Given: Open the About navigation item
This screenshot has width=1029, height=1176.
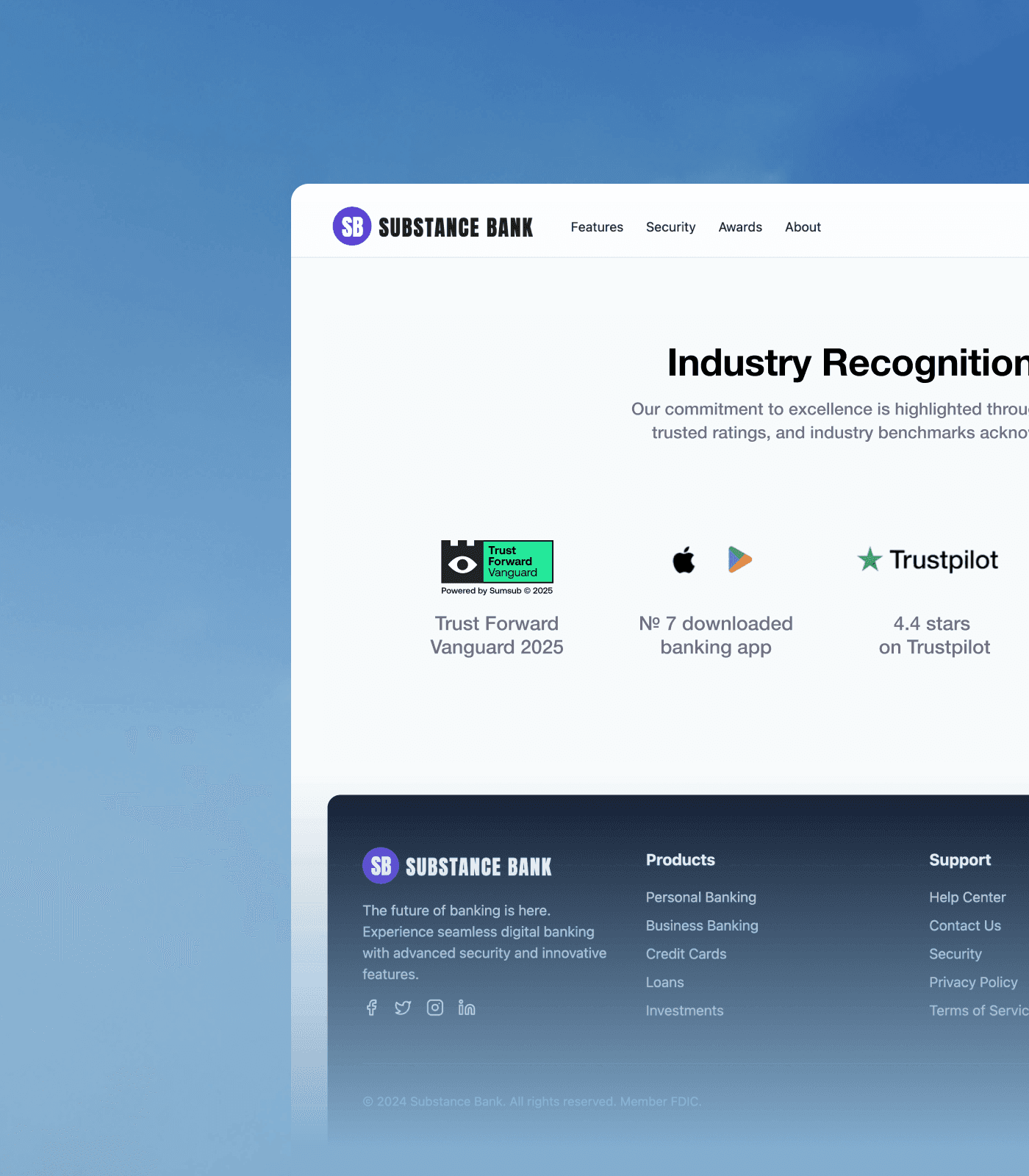Looking at the screenshot, I should point(803,227).
